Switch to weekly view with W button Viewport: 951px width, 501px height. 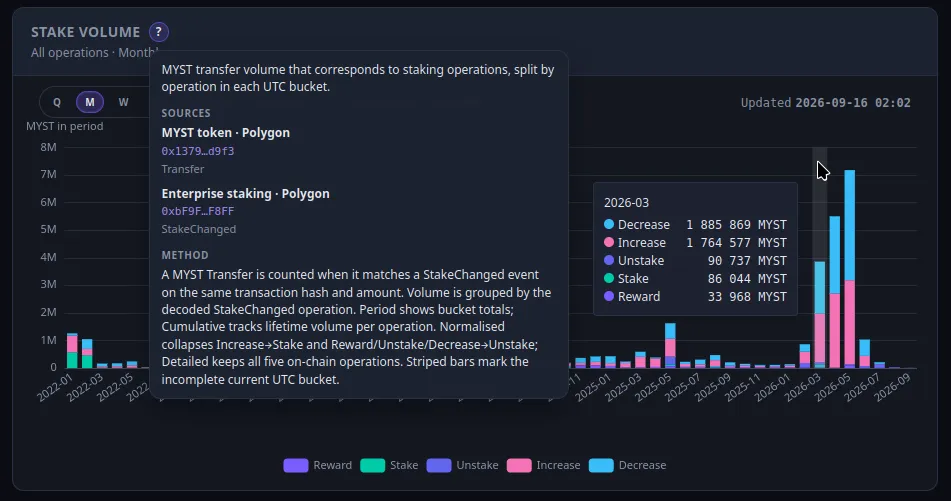tap(123, 102)
